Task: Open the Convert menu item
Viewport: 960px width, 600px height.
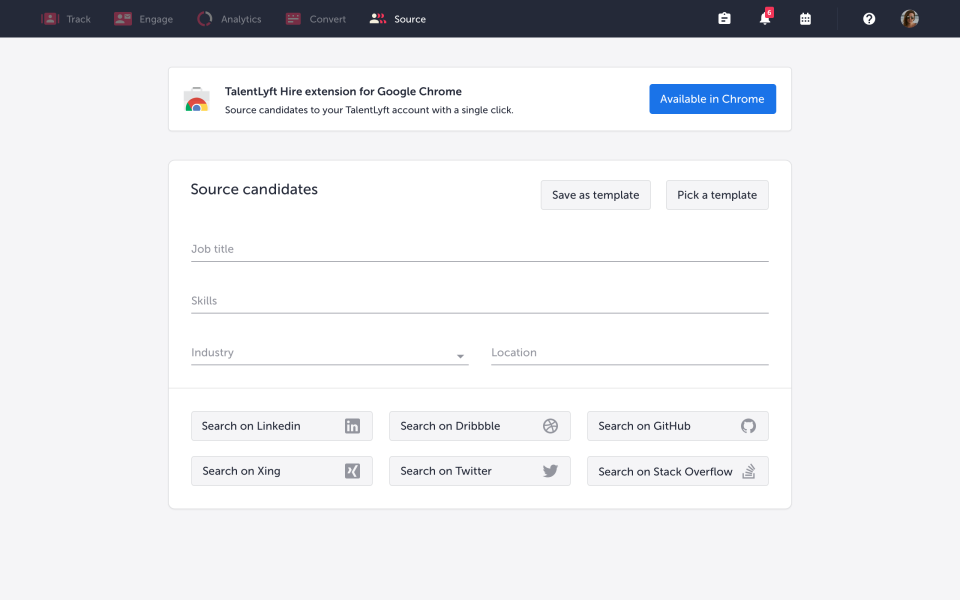Action: [315, 18]
